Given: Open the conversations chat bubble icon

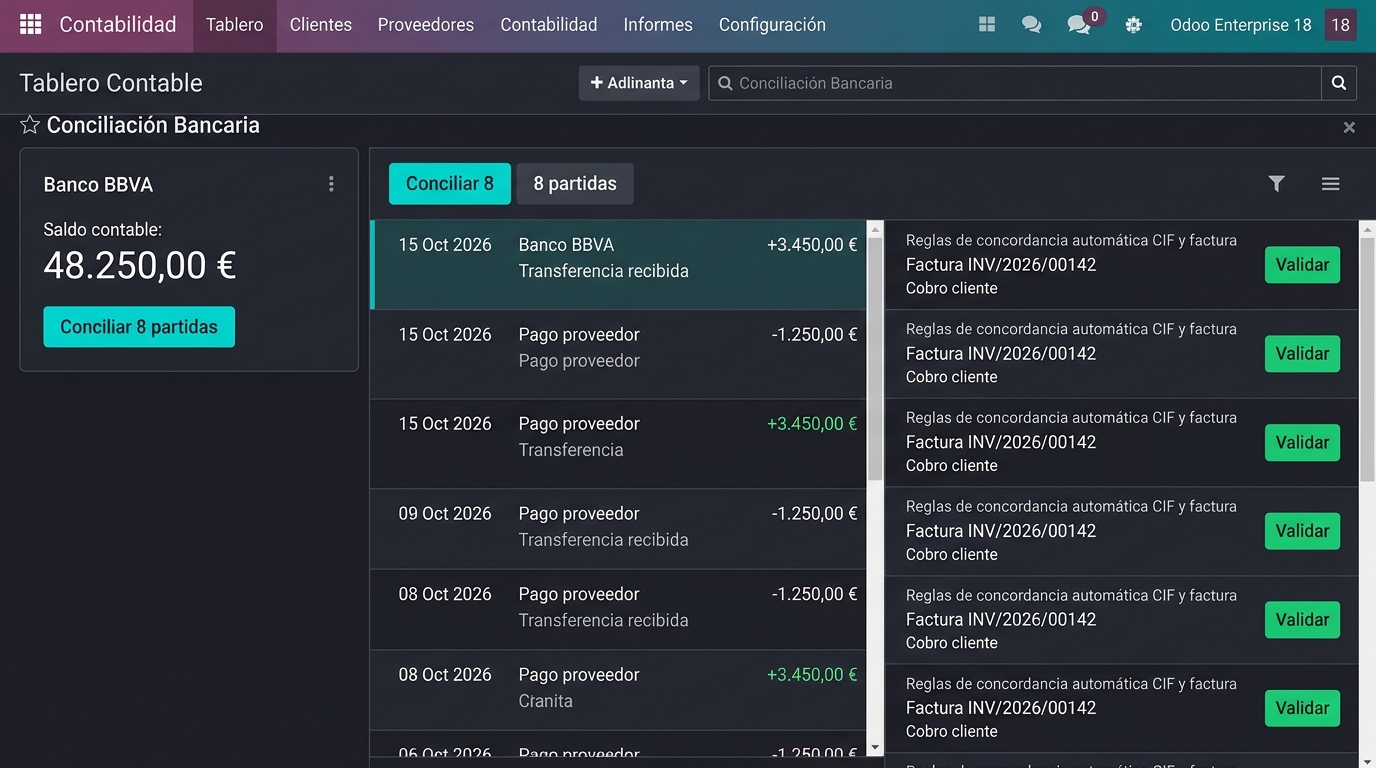Looking at the screenshot, I should (x=1031, y=25).
